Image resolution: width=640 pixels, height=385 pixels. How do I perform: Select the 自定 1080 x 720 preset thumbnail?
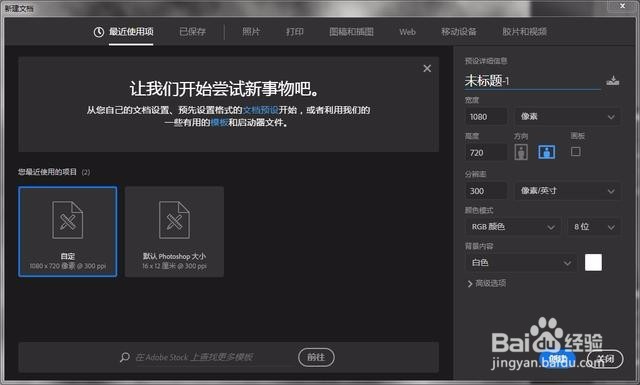(68, 231)
